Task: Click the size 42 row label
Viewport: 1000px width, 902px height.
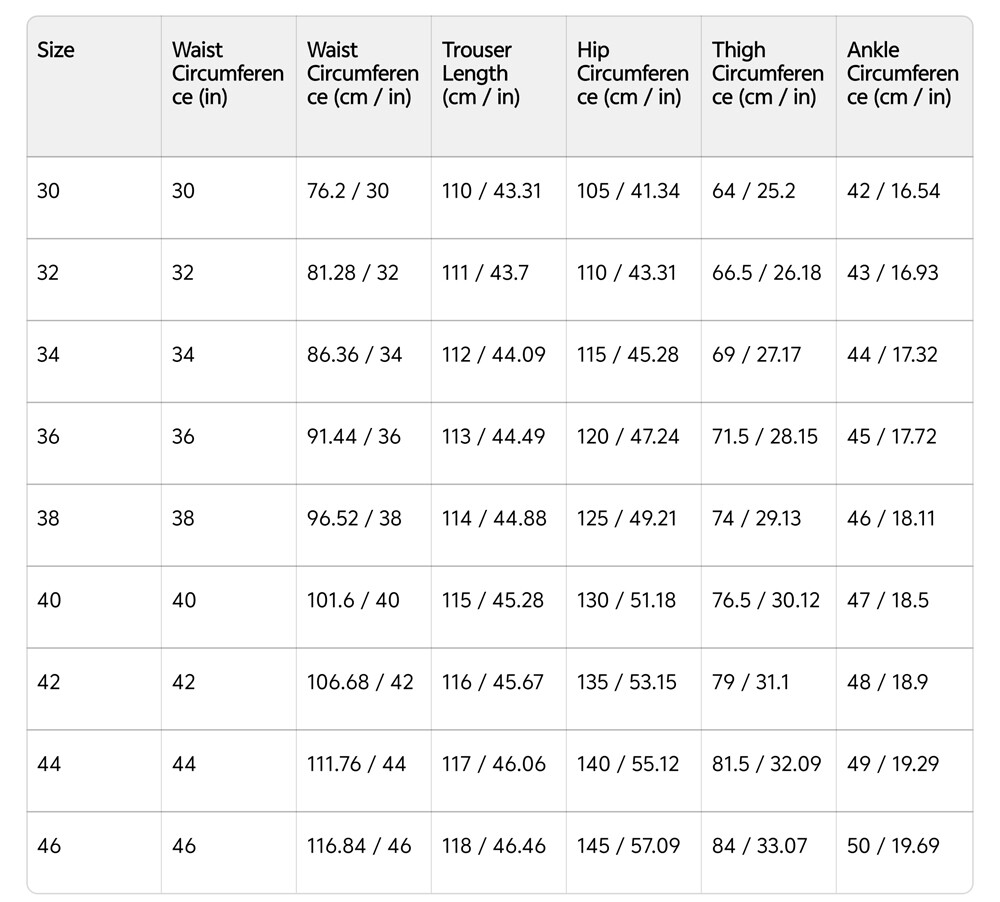Action: click(49, 682)
